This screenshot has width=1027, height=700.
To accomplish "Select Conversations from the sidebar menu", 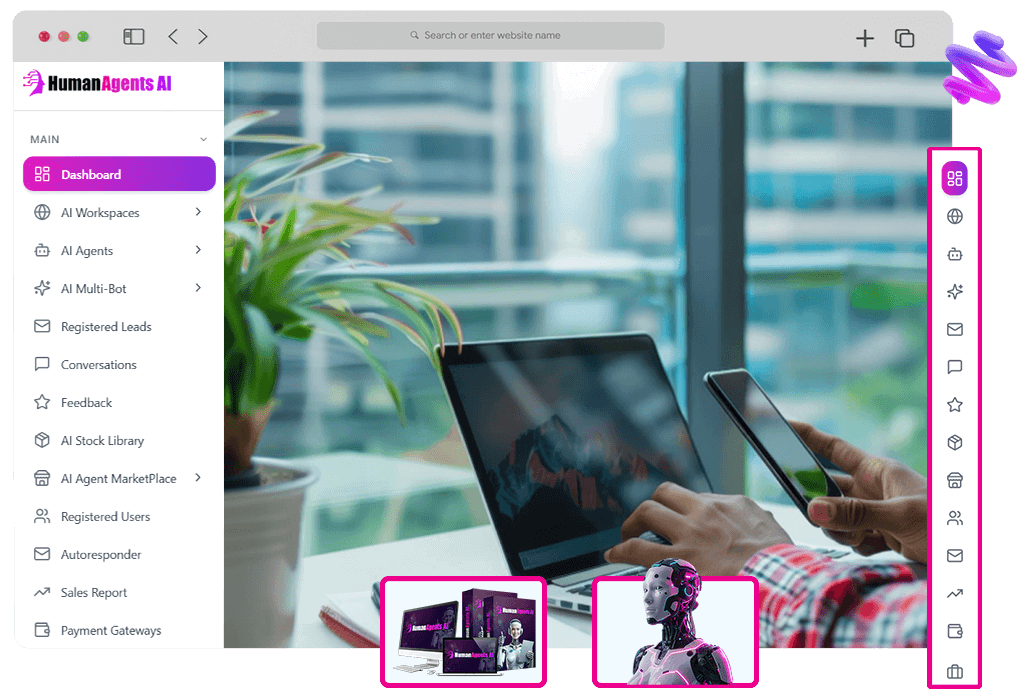I will coord(98,365).
